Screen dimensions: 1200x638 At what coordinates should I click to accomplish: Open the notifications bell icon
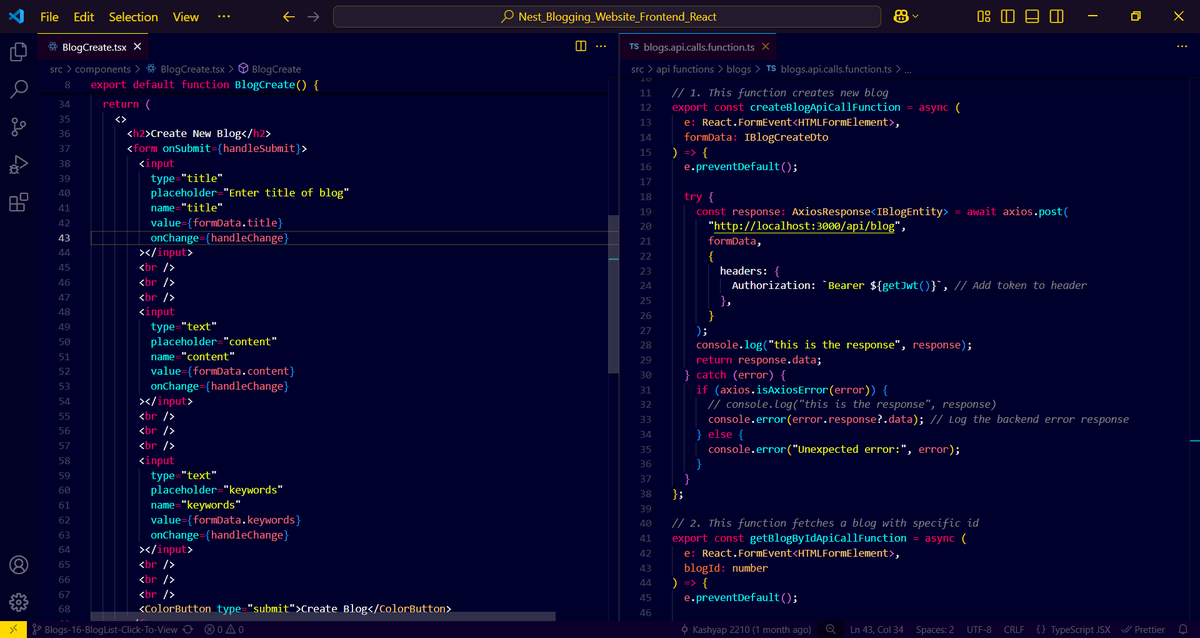click(x=1184, y=629)
